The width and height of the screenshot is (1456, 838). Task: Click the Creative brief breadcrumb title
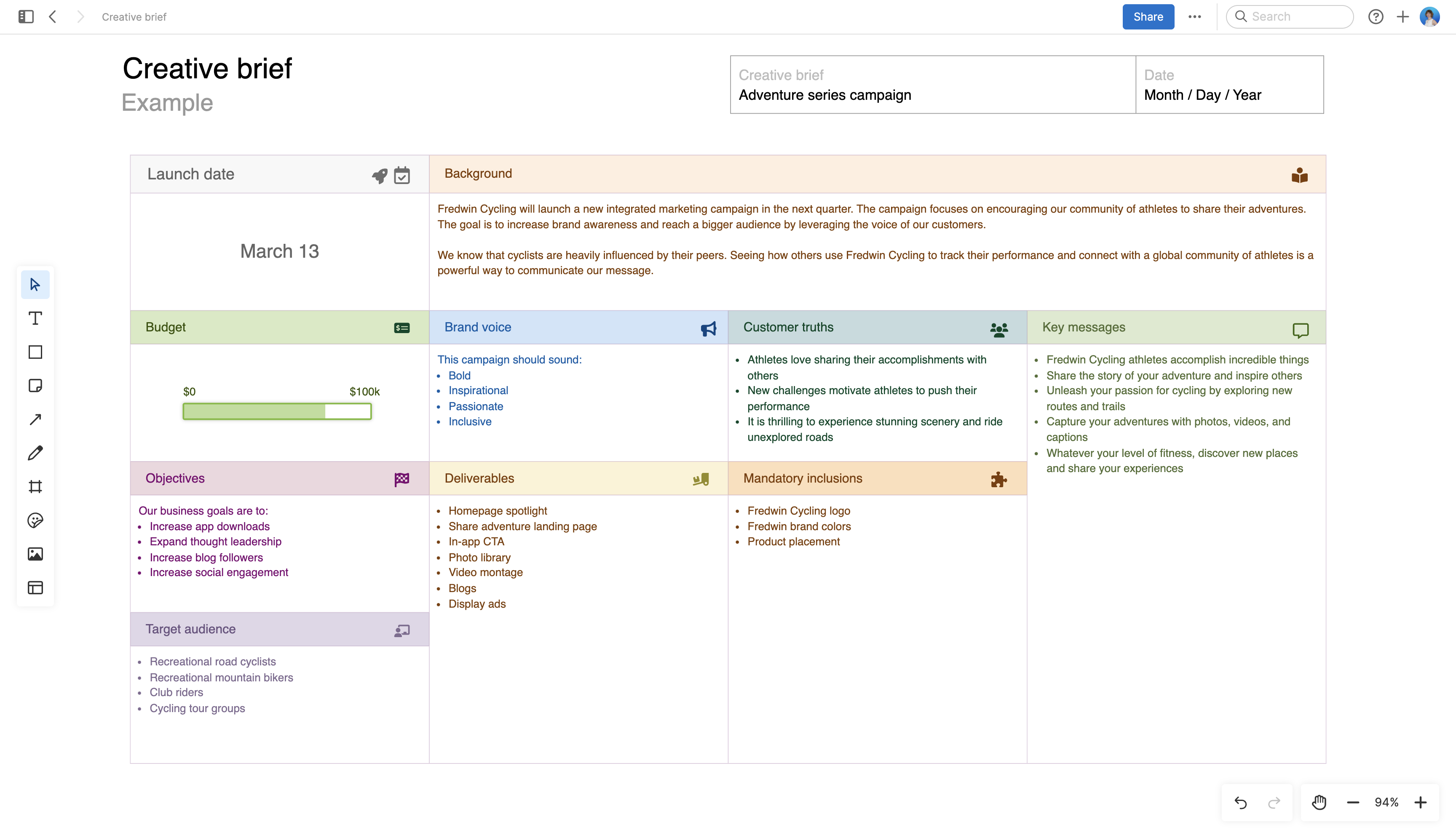[134, 17]
